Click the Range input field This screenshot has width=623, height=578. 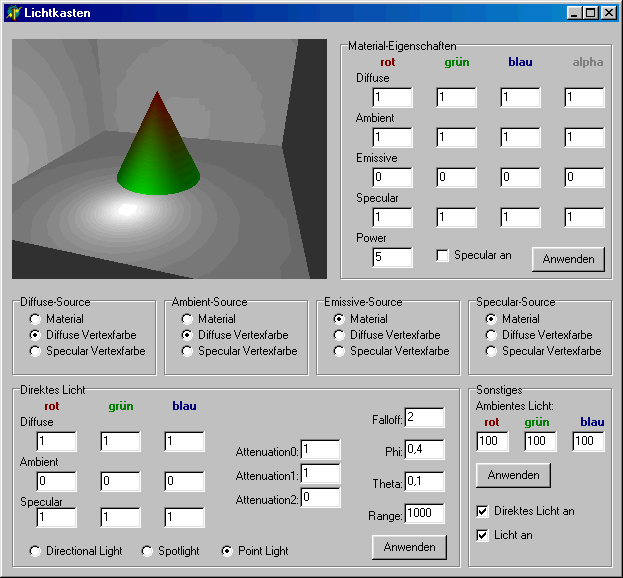(x=424, y=515)
